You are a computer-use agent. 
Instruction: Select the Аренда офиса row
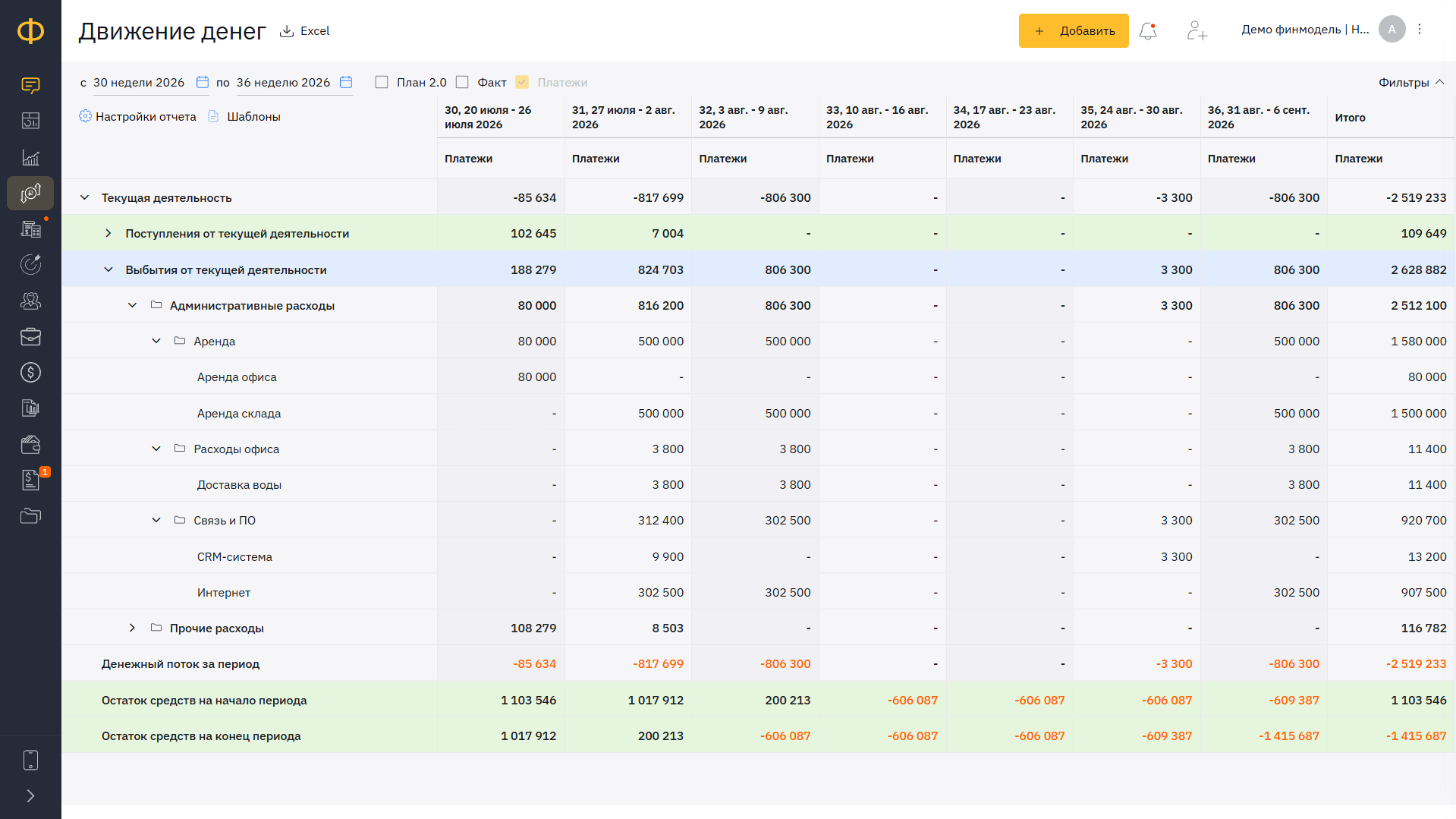tap(759, 376)
